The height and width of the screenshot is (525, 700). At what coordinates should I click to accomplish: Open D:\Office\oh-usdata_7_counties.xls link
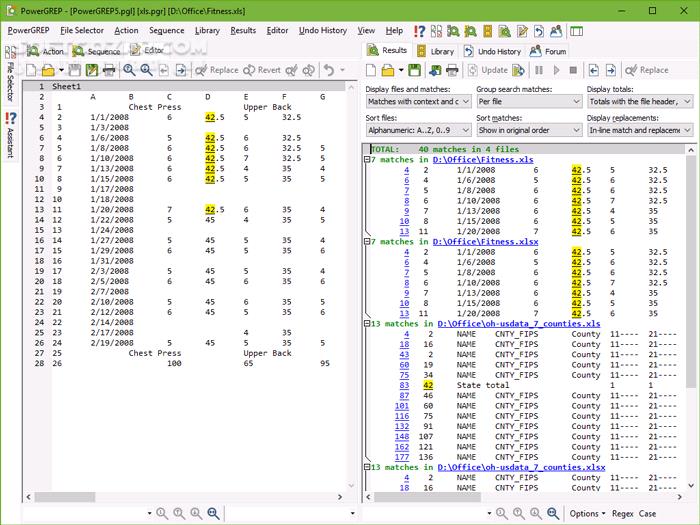519,324
